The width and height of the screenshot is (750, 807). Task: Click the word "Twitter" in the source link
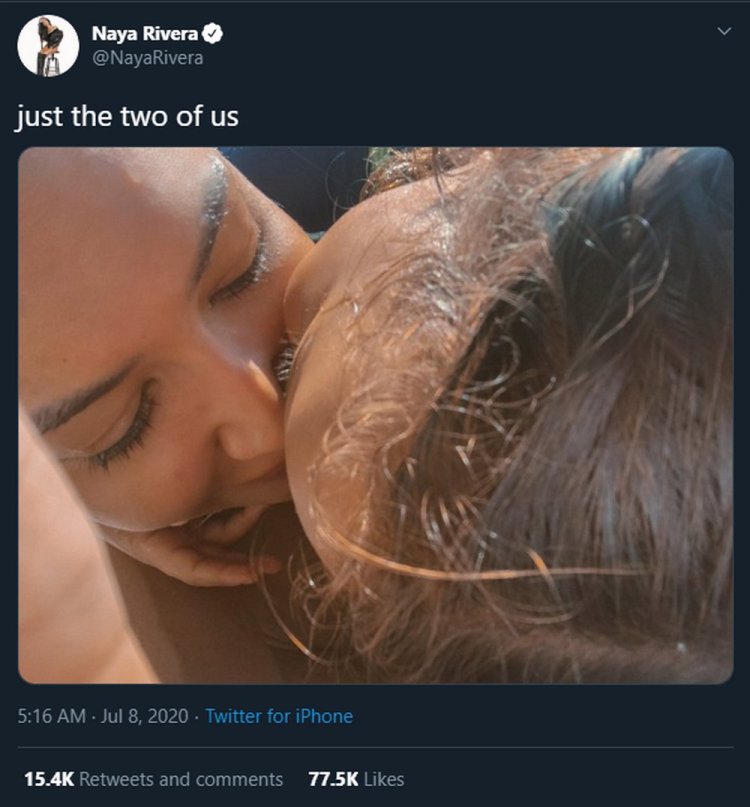click(x=235, y=716)
